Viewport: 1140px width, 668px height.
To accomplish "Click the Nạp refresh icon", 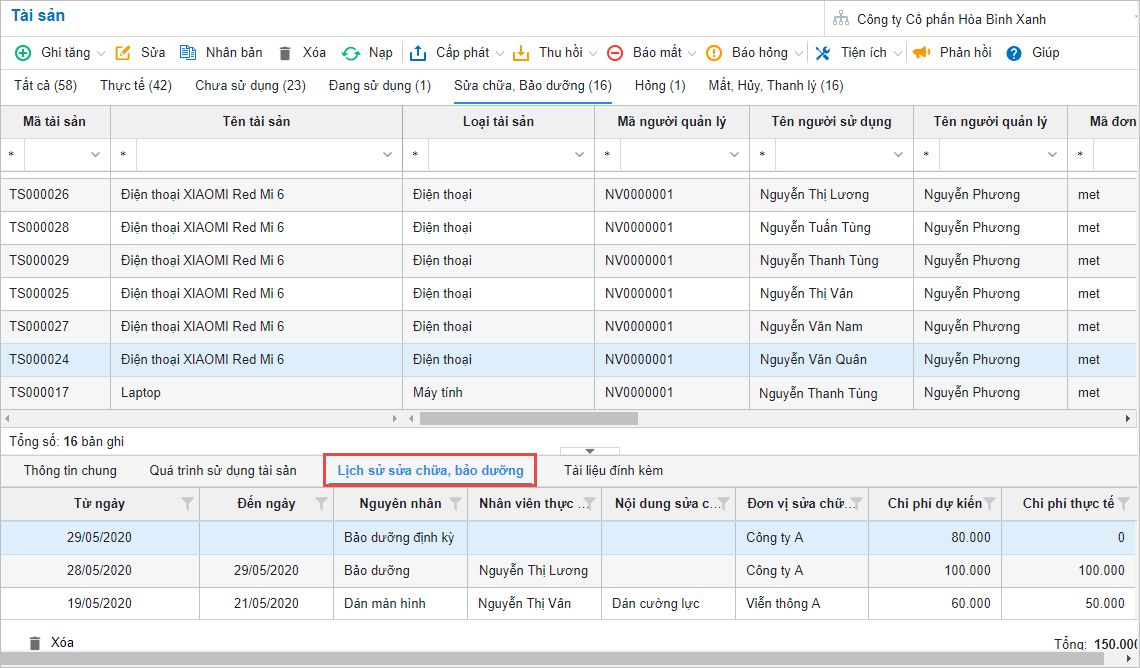I will 351,53.
